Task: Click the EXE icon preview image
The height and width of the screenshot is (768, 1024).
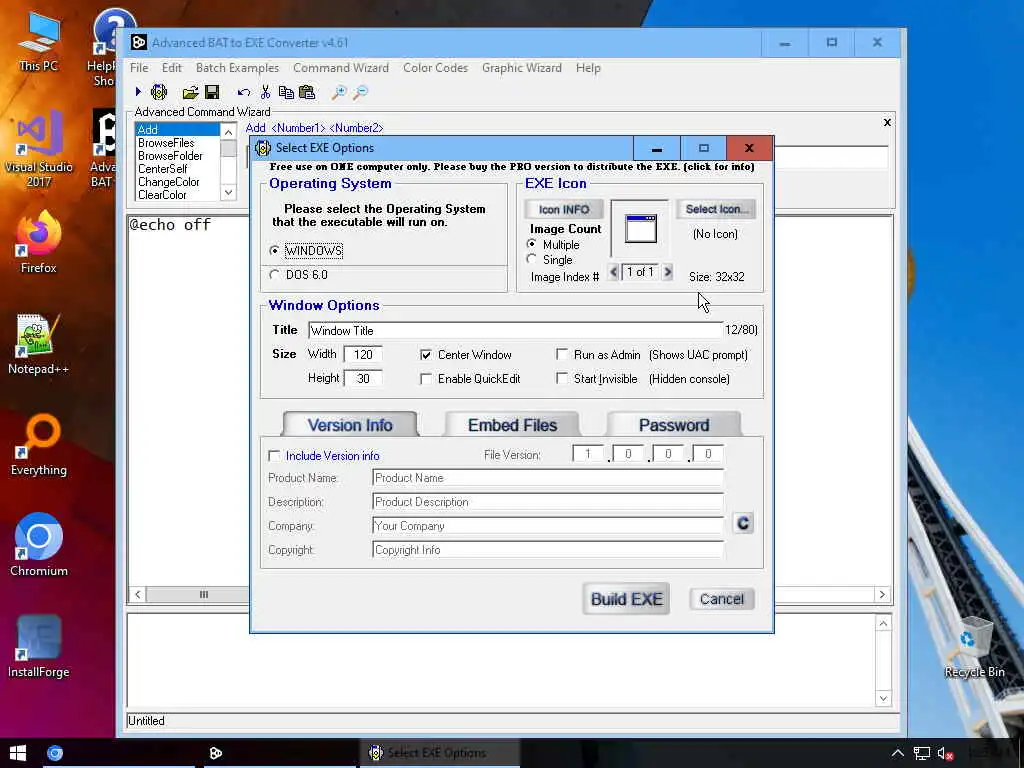Action: point(641,229)
